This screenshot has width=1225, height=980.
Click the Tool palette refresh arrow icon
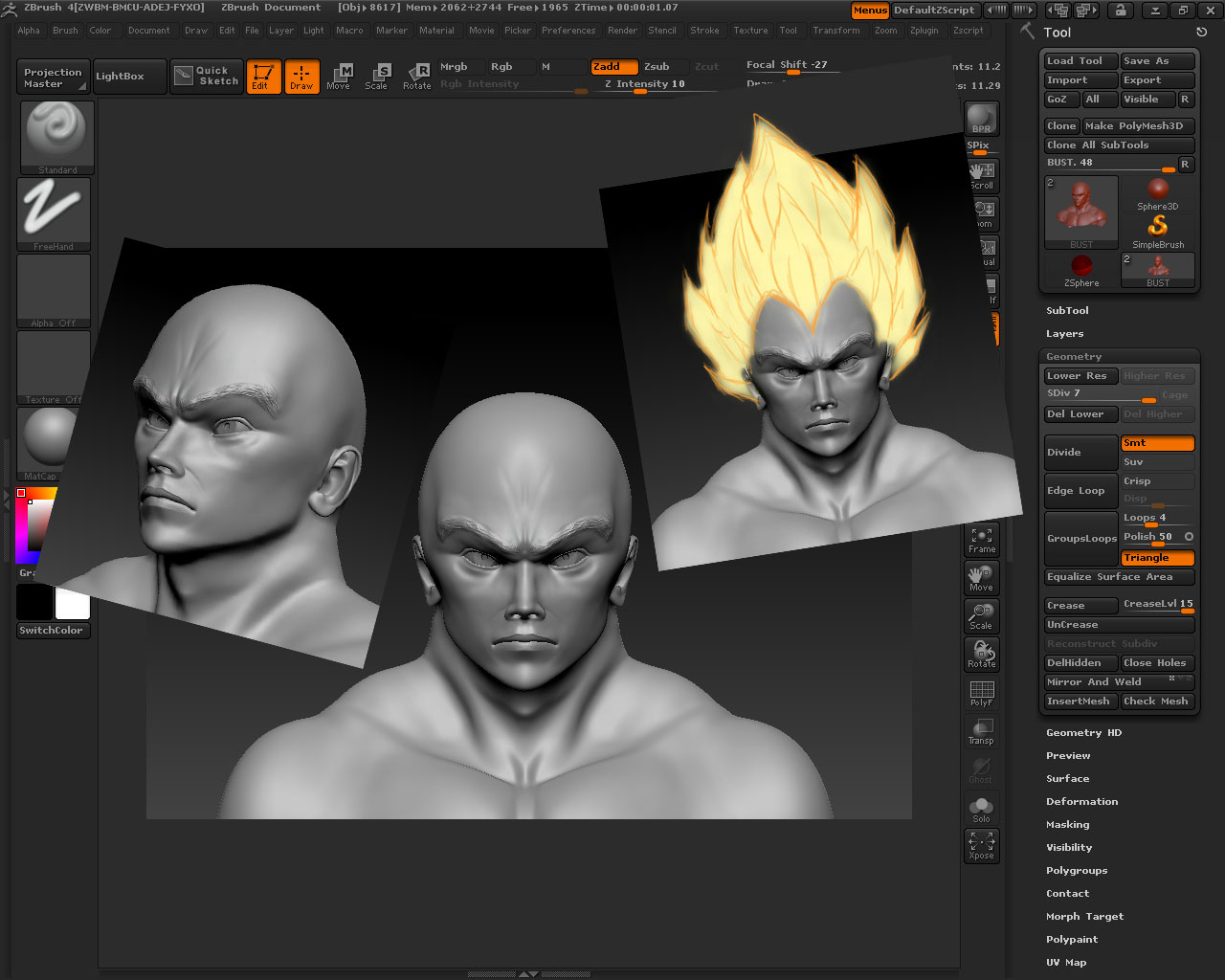click(1202, 32)
